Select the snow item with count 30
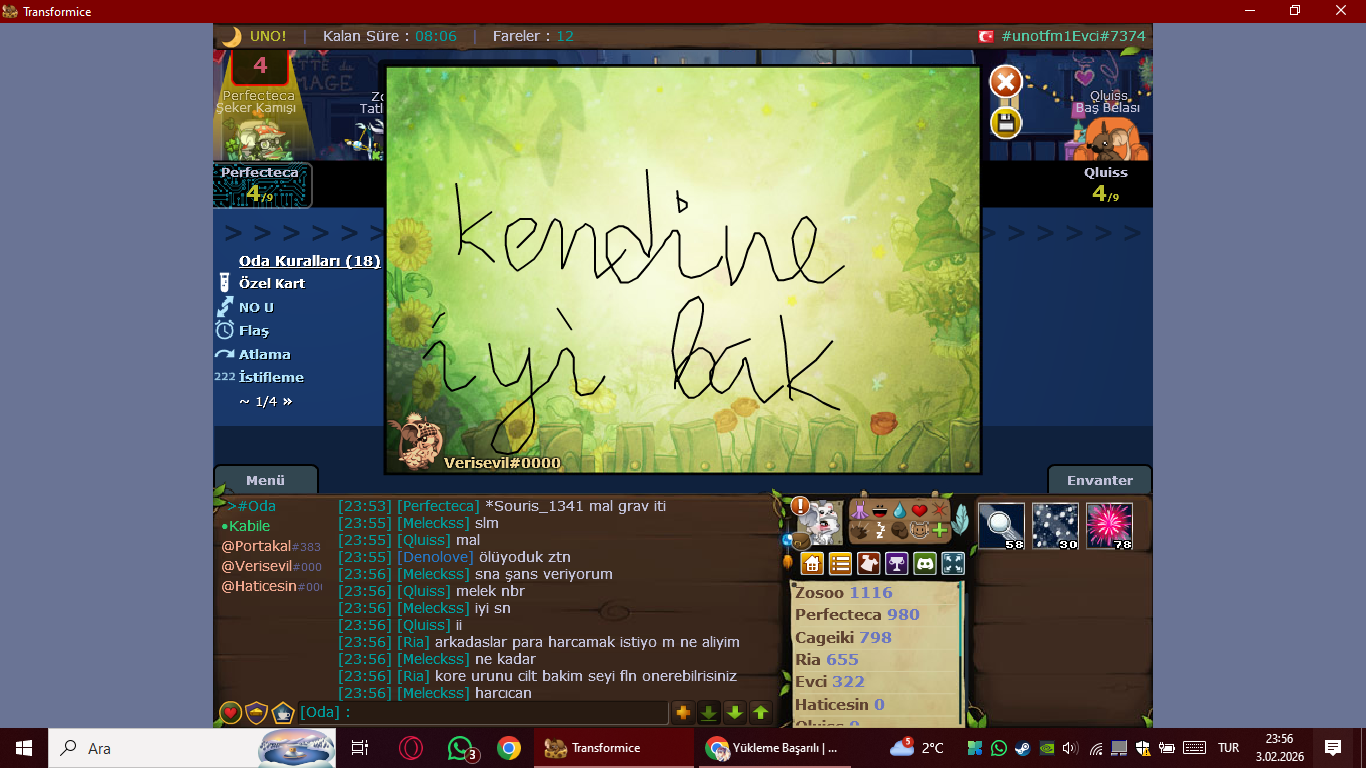Viewport: 1366px width, 768px height. [x=1055, y=526]
